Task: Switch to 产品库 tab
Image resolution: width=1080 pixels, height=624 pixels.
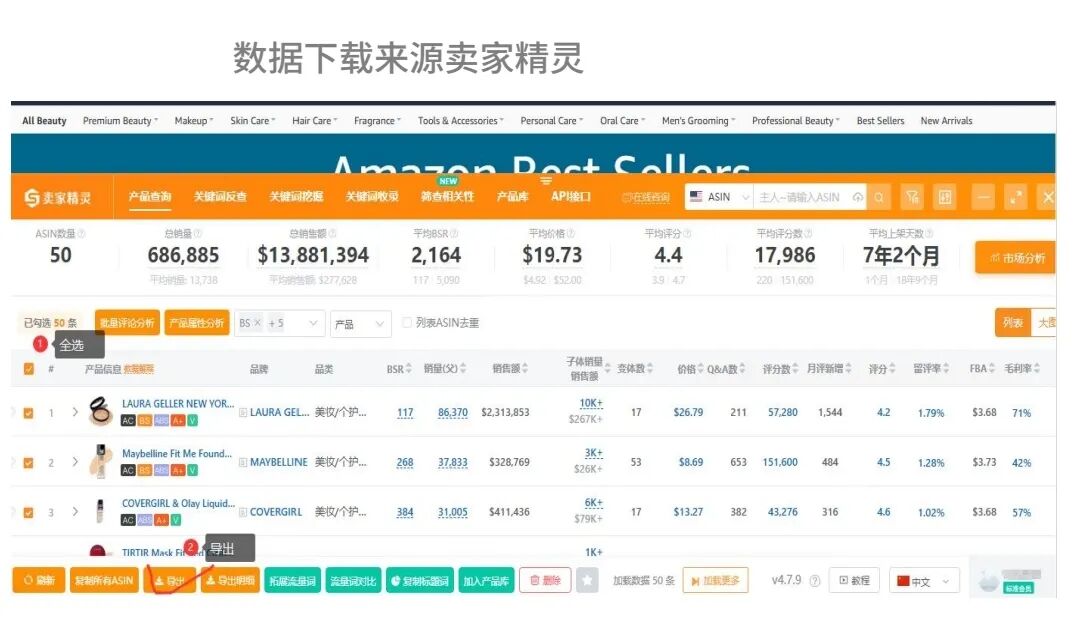Action: 512,196
